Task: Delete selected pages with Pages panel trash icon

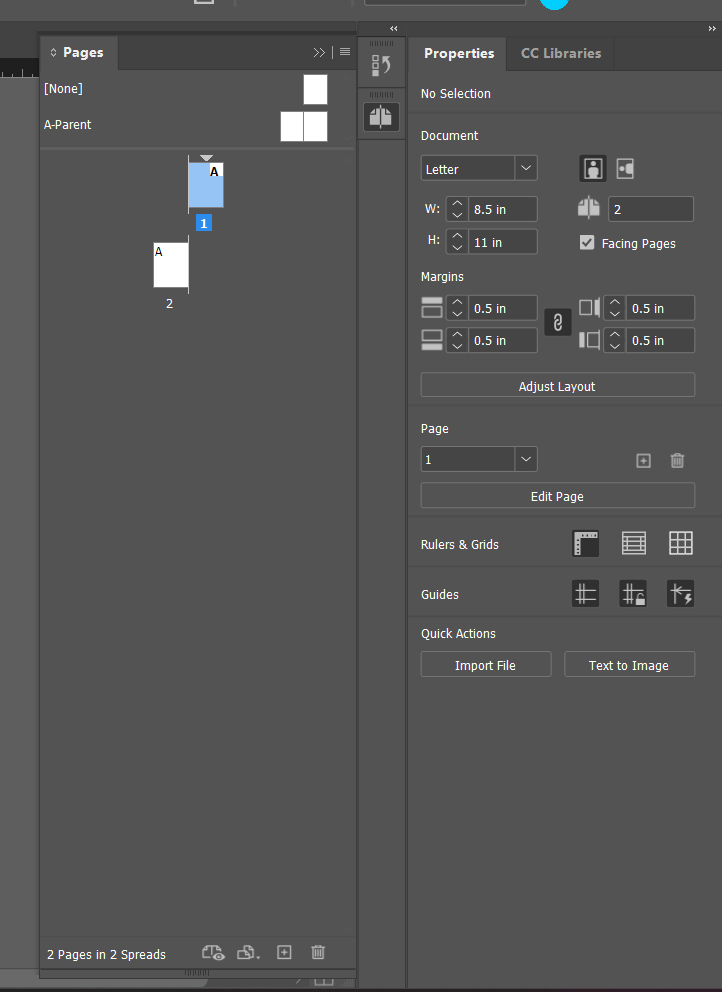Action: [x=318, y=952]
